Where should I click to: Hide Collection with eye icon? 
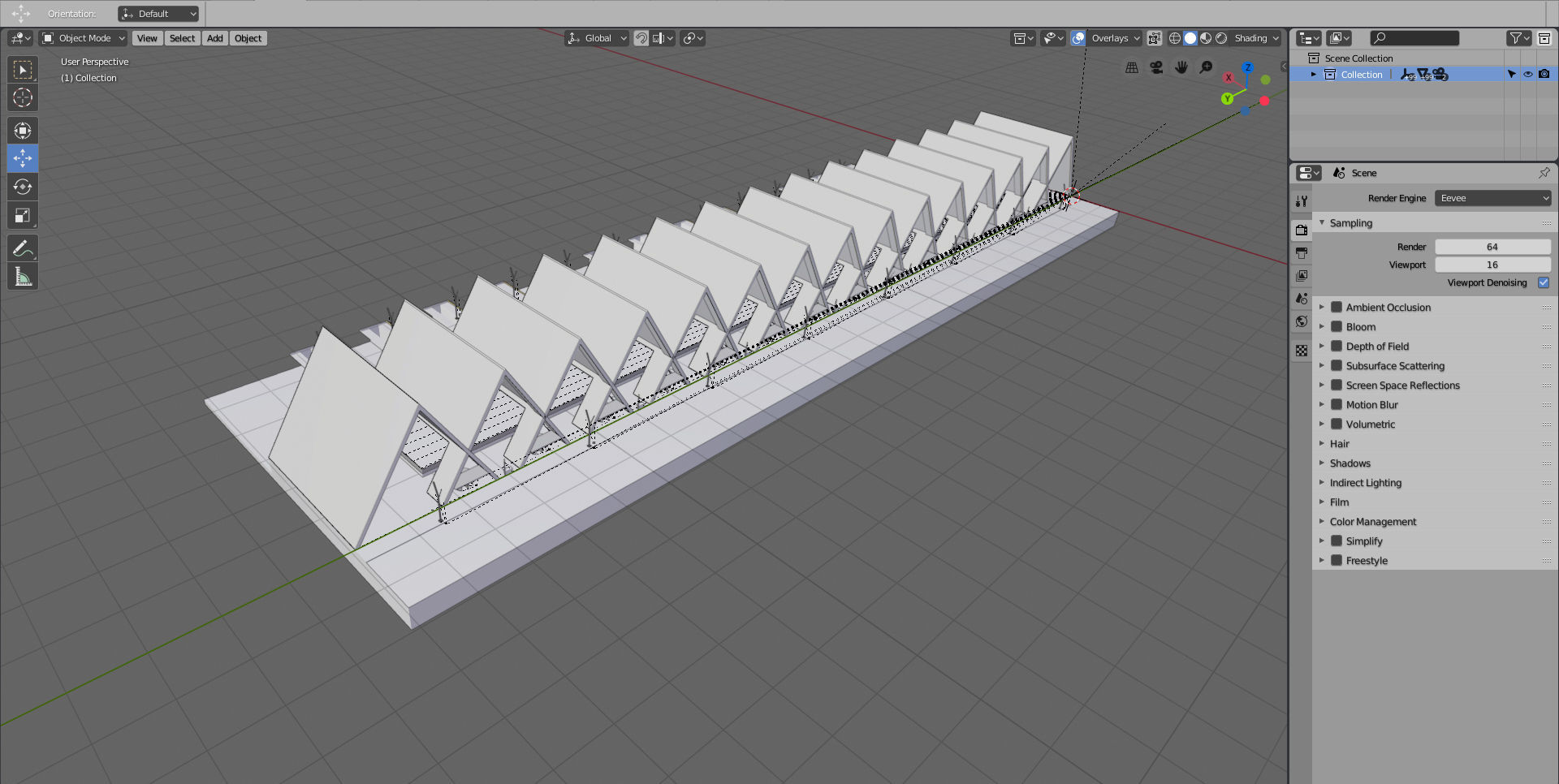[1527, 74]
